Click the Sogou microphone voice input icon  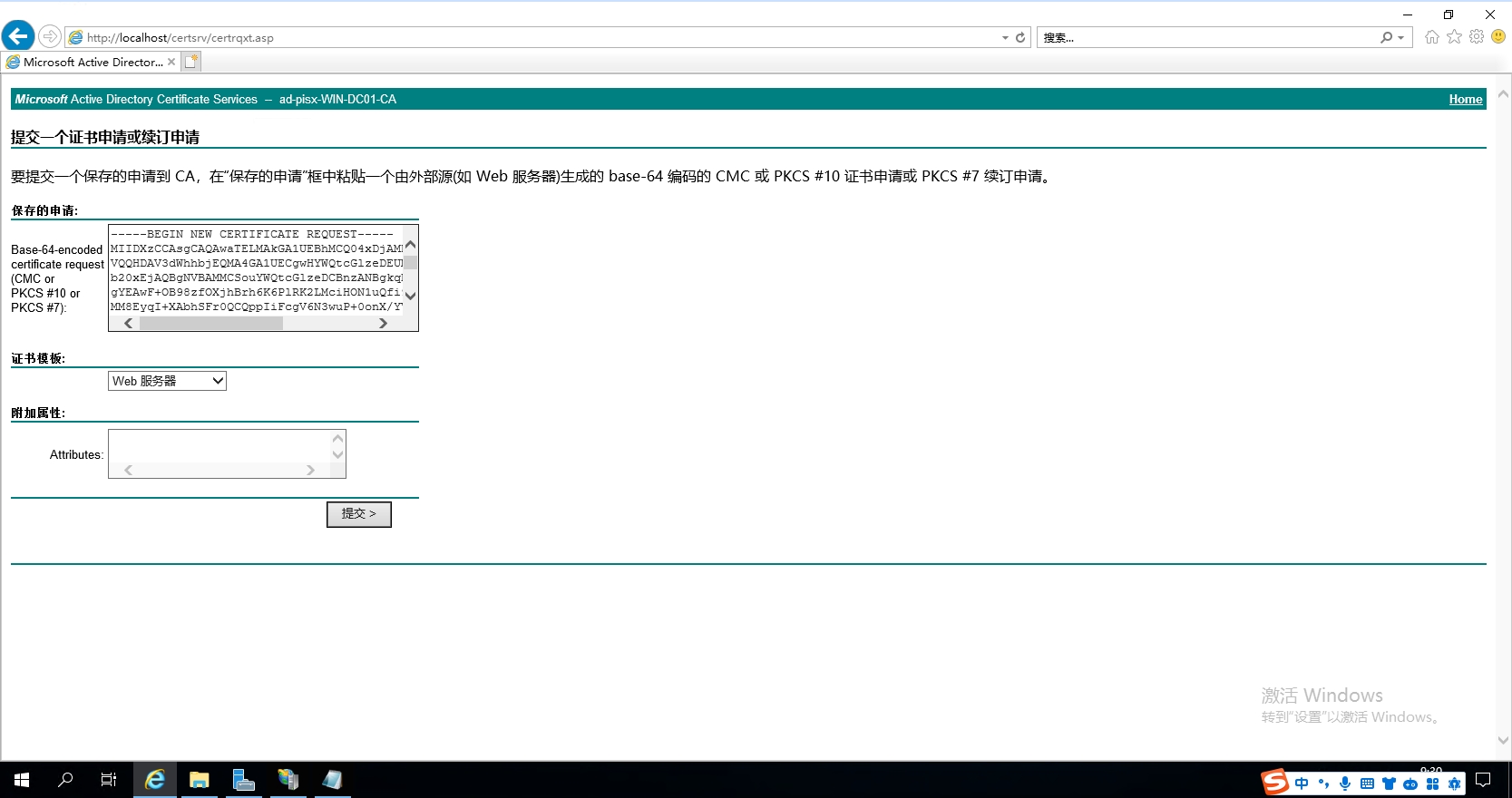pyautogui.click(x=1345, y=783)
